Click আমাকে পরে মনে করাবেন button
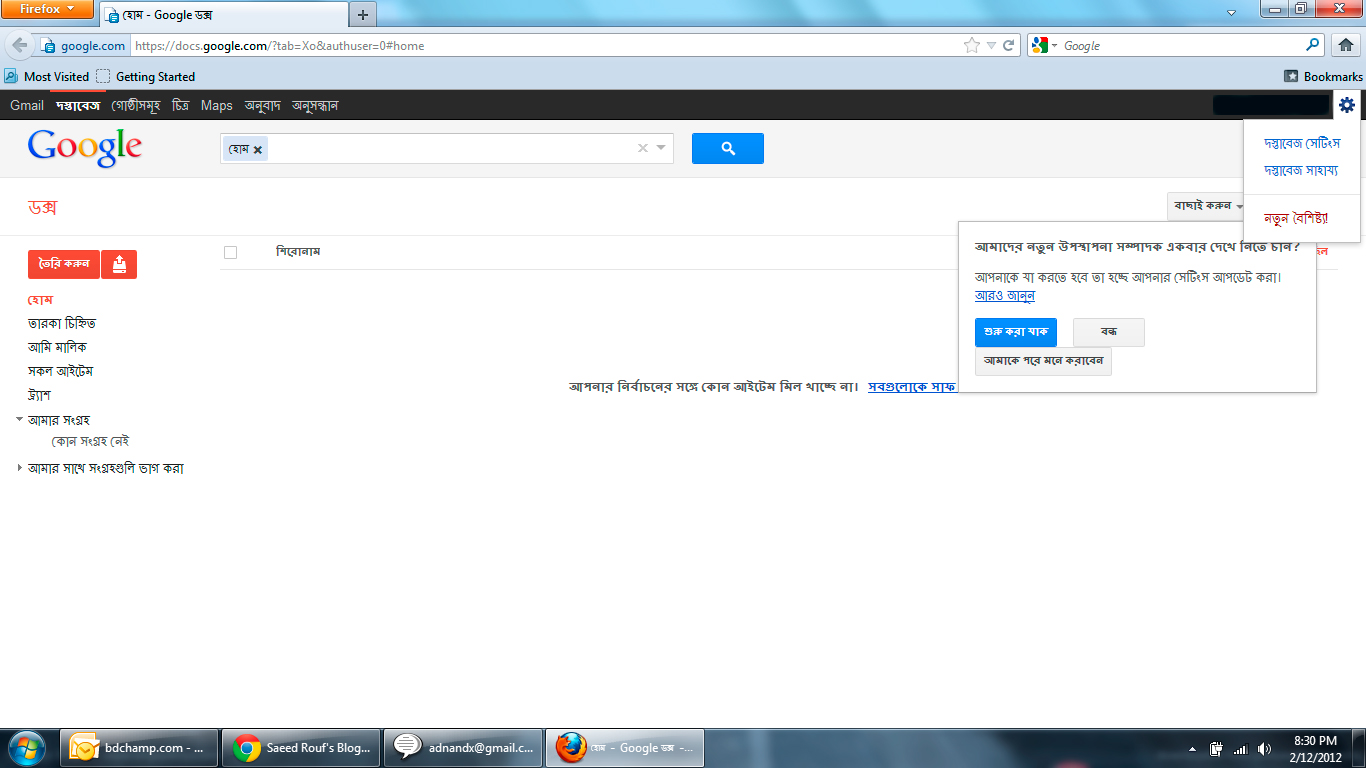The height and width of the screenshot is (768, 1366). [x=1043, y=361]
